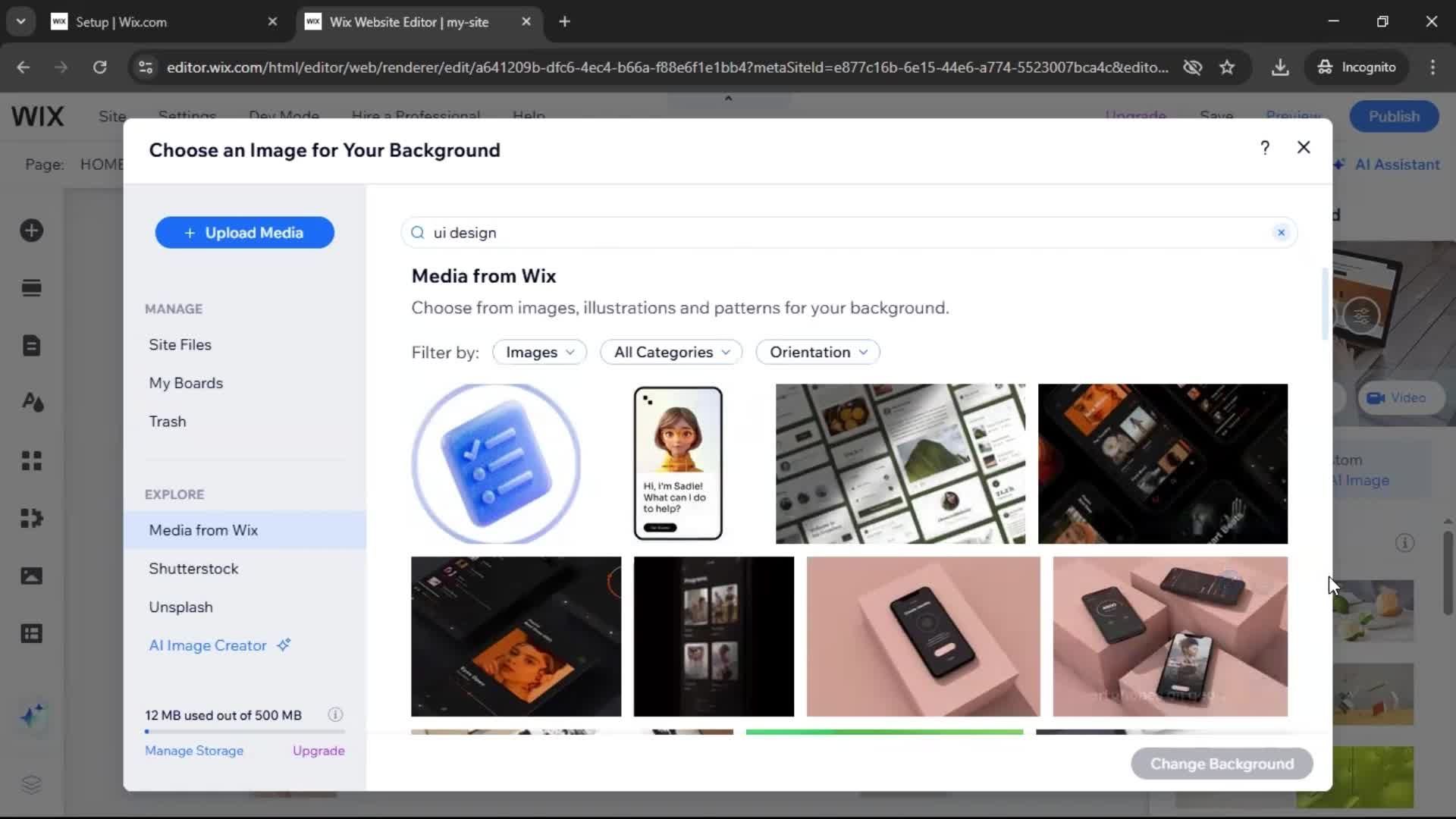Click the Publish button
Image resolution: width=1456 pixels, height=819 pixels.
[1394, 116]
